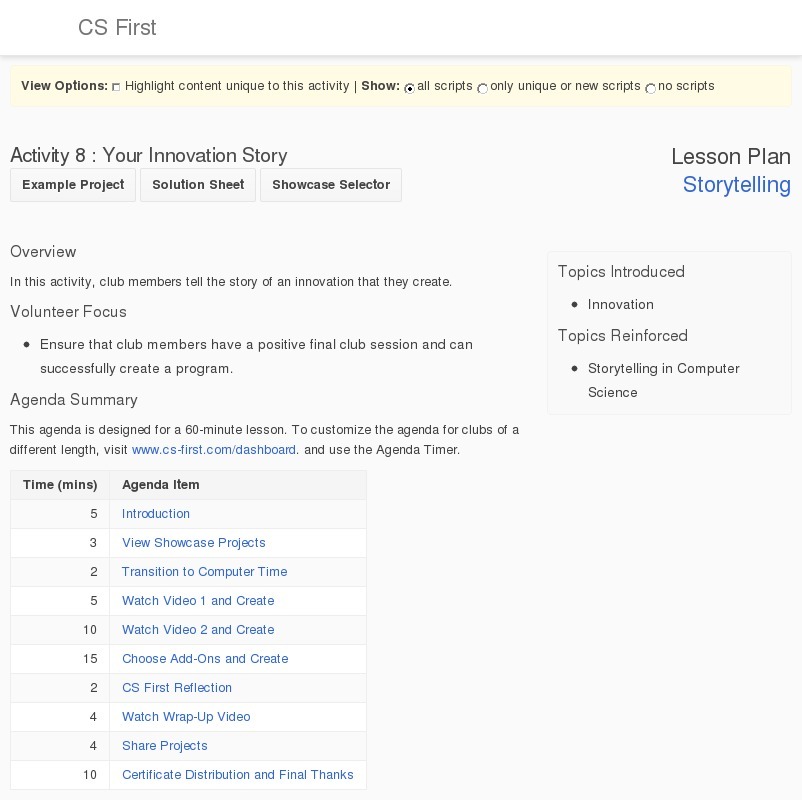Viewport: 802px width, 800px height.
Task: Visit the www.cs-first.com/dashboard link
Action: point(213,450)
